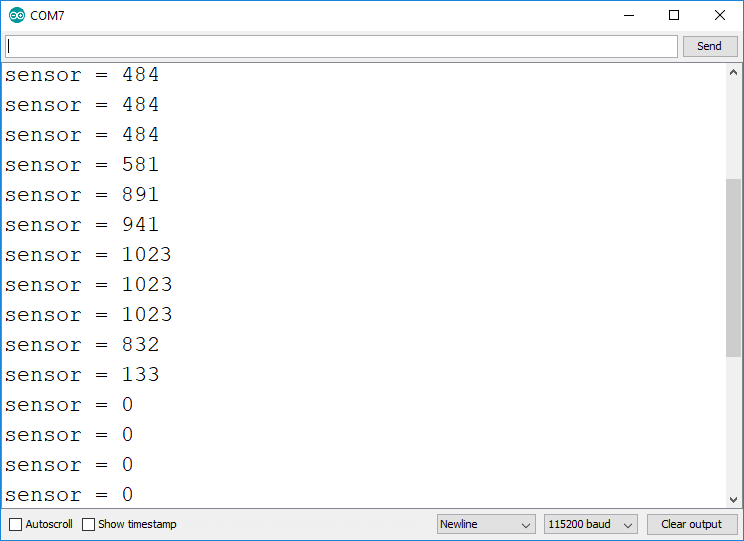Close the COM7 serial monitor window
Viewport: 744px width, 541px height.
(x=720, y=16)
